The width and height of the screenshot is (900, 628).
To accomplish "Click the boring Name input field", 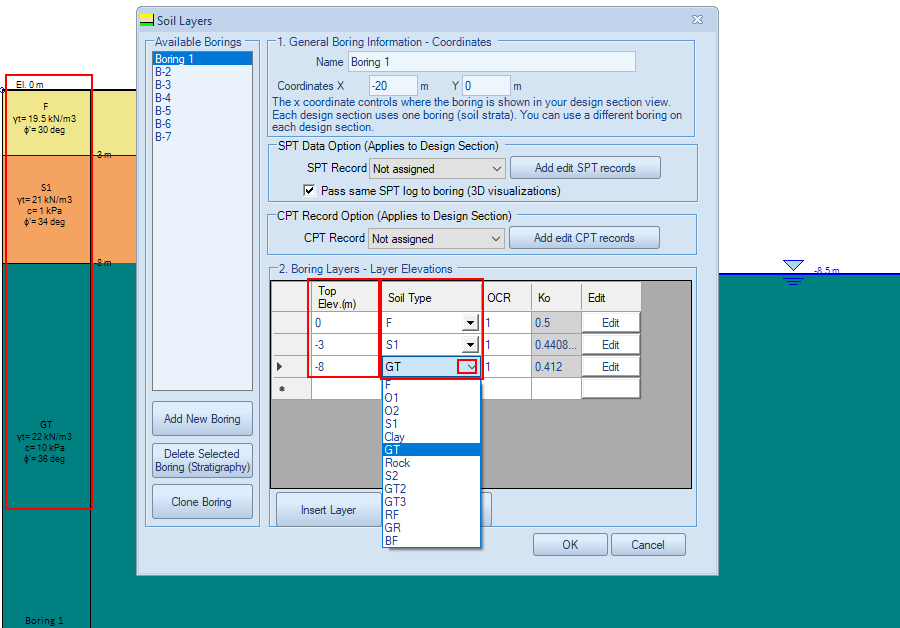I will click(x=491, y=61).
